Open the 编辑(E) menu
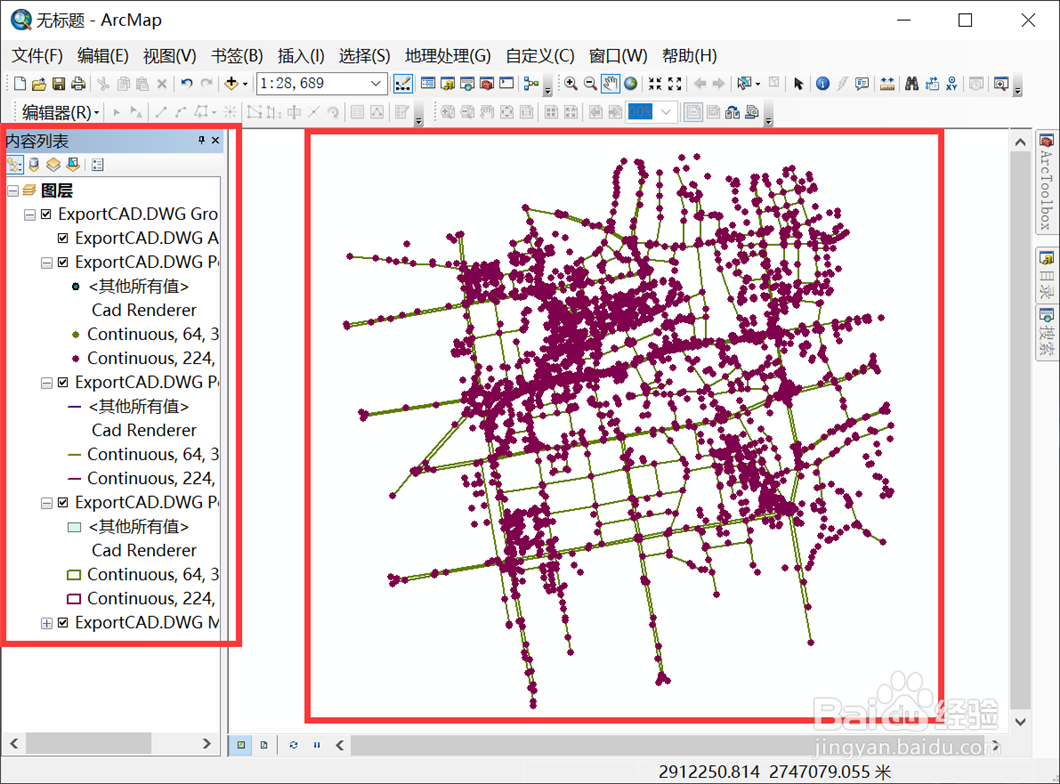The image size is (1060, 784). [103, 56]
